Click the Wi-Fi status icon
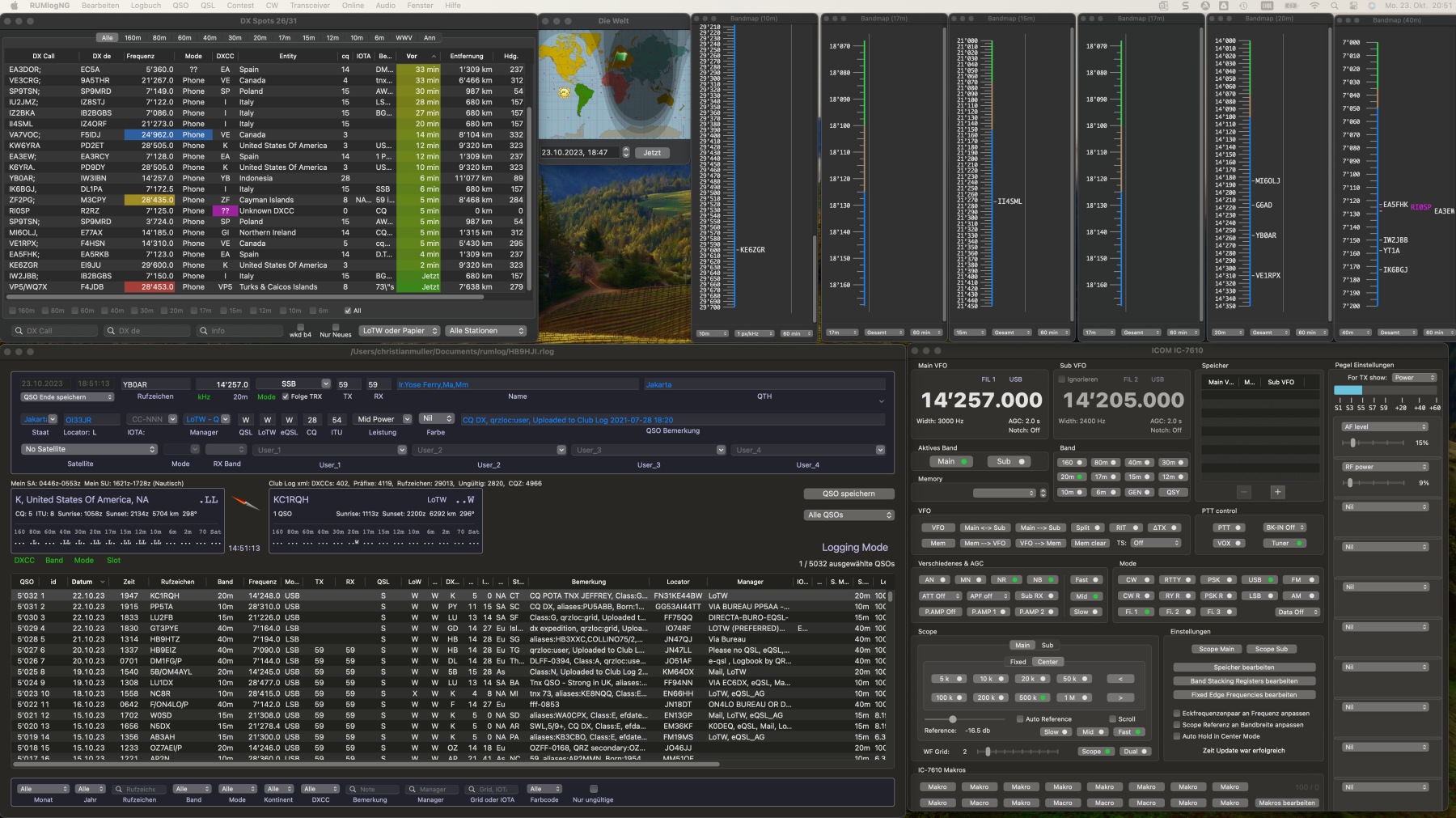 click(1314, 6)
